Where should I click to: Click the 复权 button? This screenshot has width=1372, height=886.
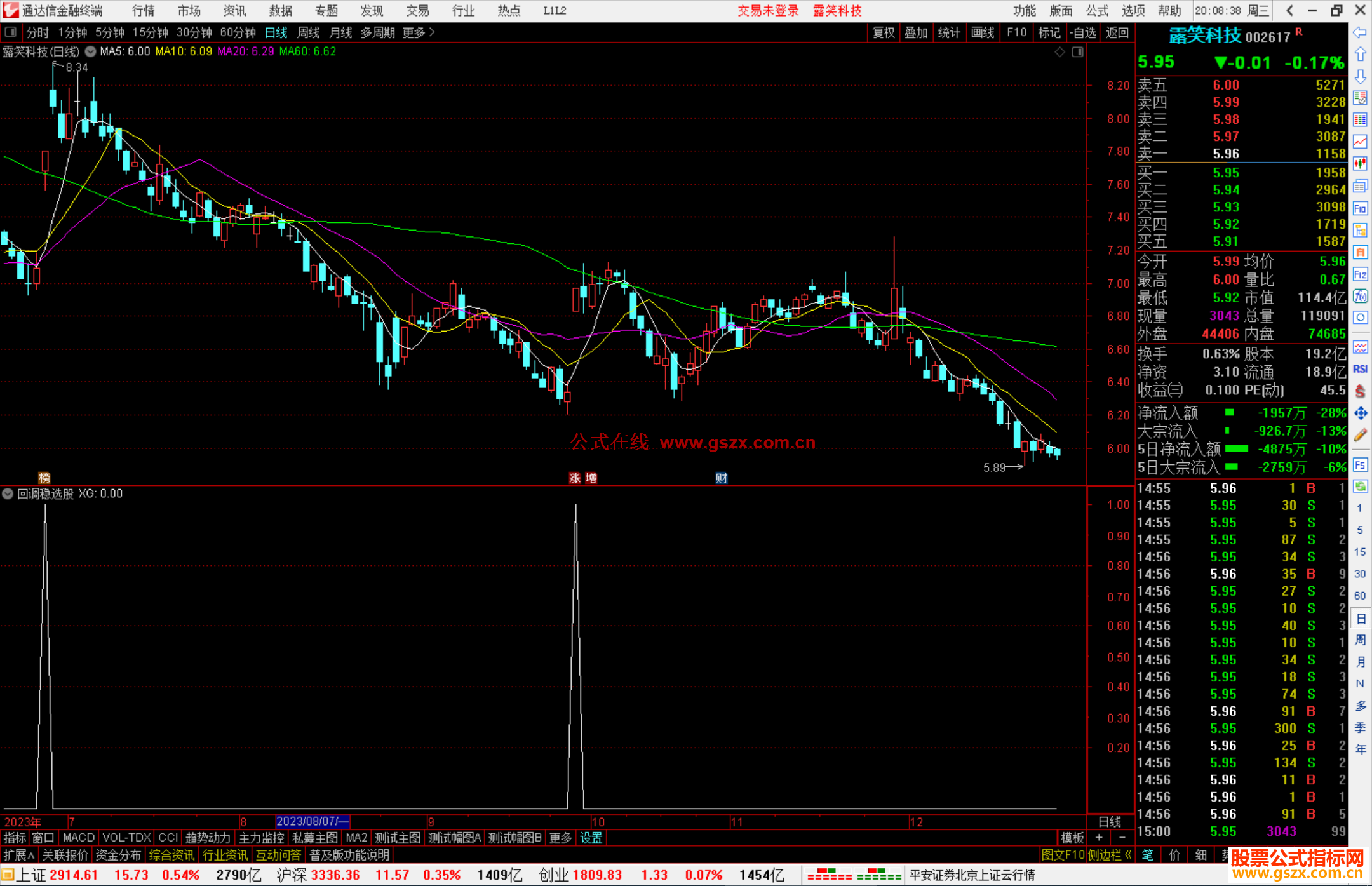[883, 32]
